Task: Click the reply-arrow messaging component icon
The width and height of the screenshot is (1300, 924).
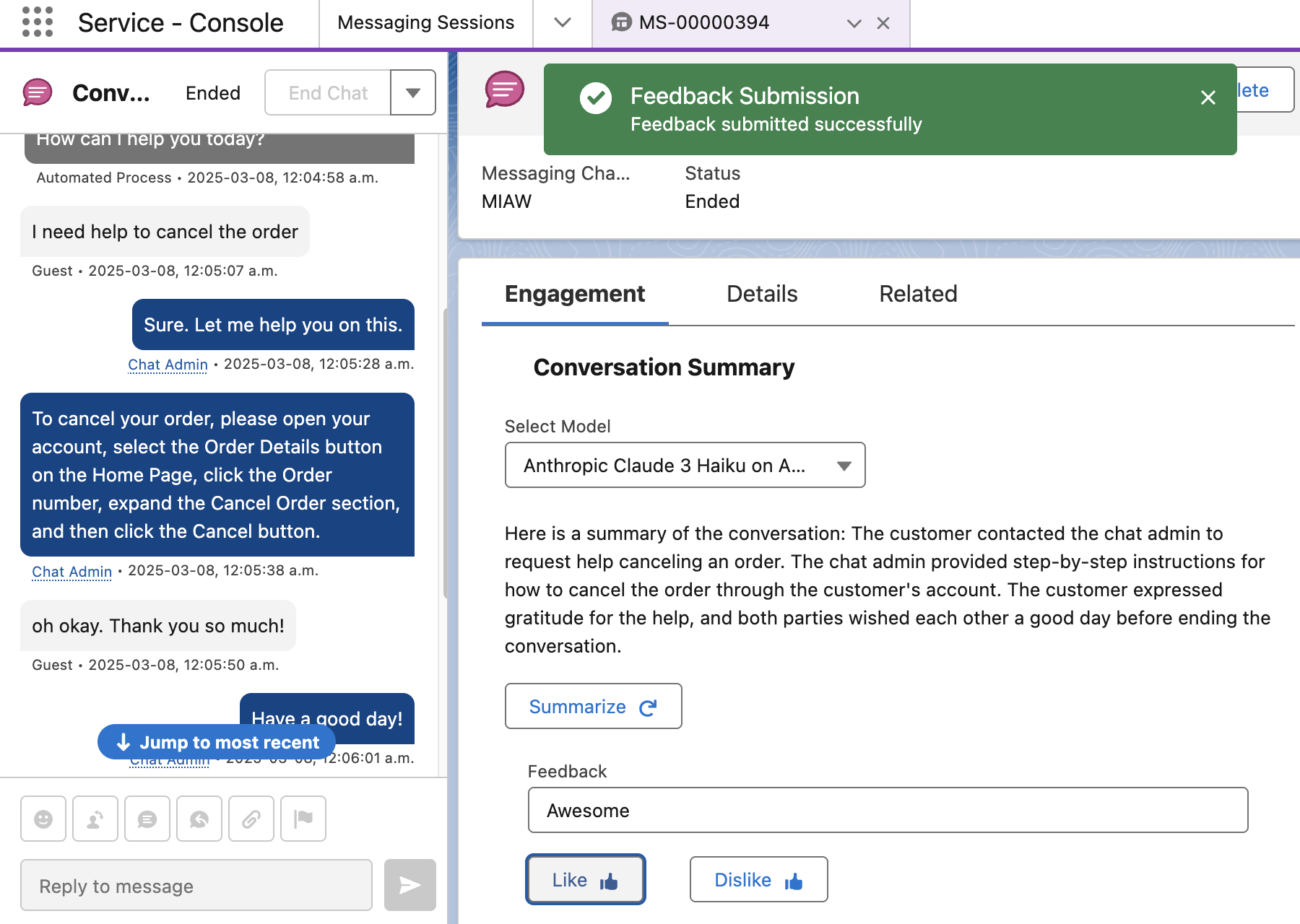Action: click(199, 819)
